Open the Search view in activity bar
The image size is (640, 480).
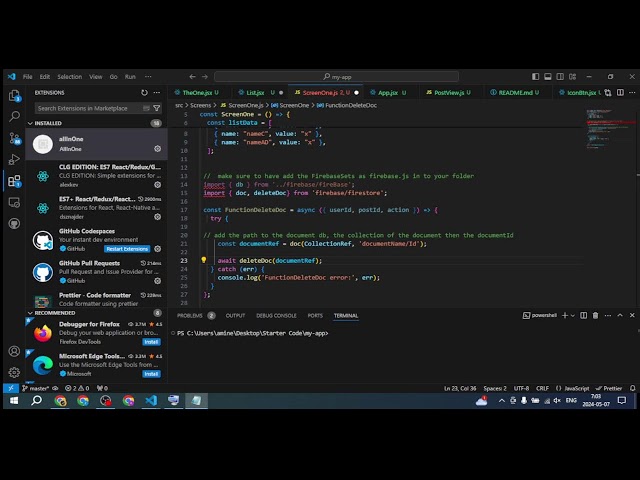click(14, 117)
